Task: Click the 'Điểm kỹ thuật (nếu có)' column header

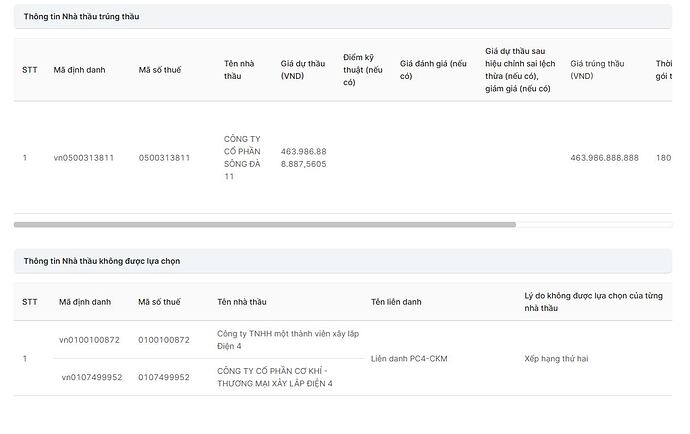Action: click(363, 70)
